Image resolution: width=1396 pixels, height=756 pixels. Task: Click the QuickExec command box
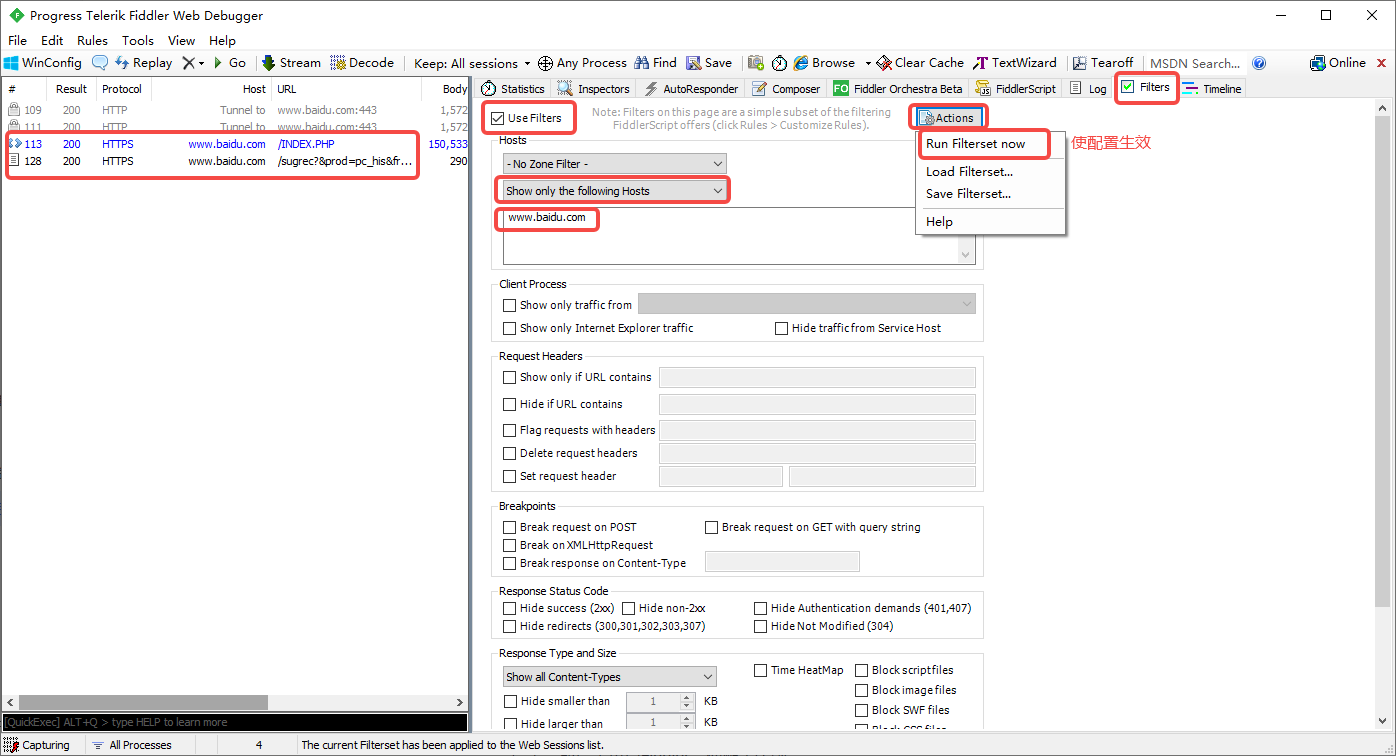(234, 722)
